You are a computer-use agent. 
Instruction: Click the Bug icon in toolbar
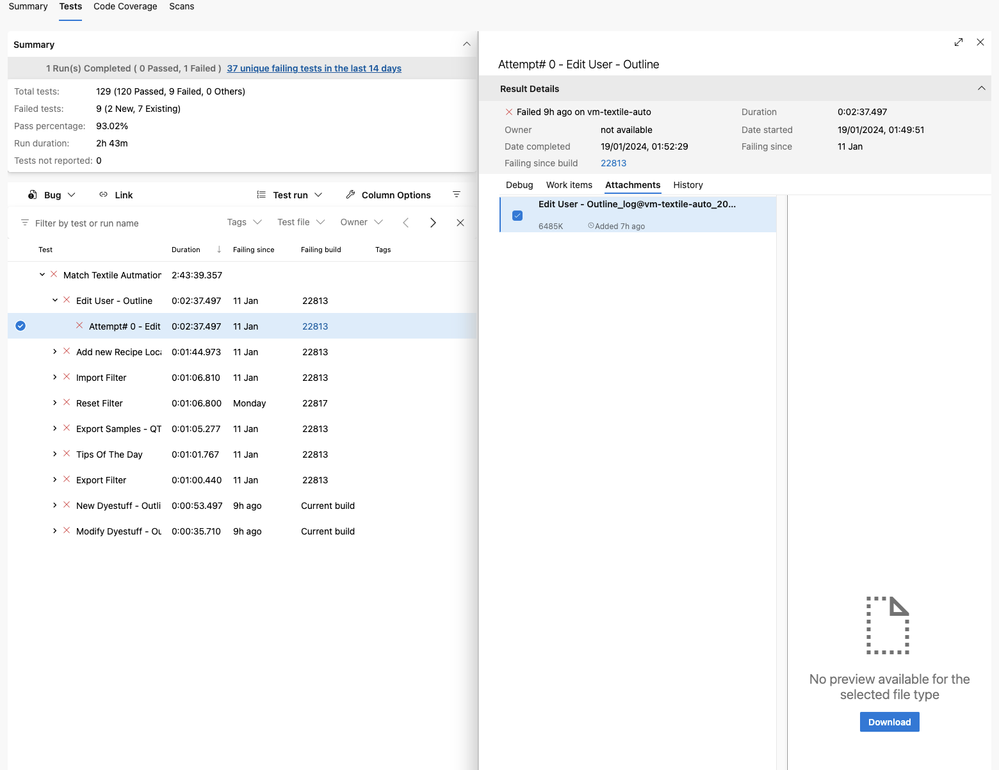[x=33, y=195]
